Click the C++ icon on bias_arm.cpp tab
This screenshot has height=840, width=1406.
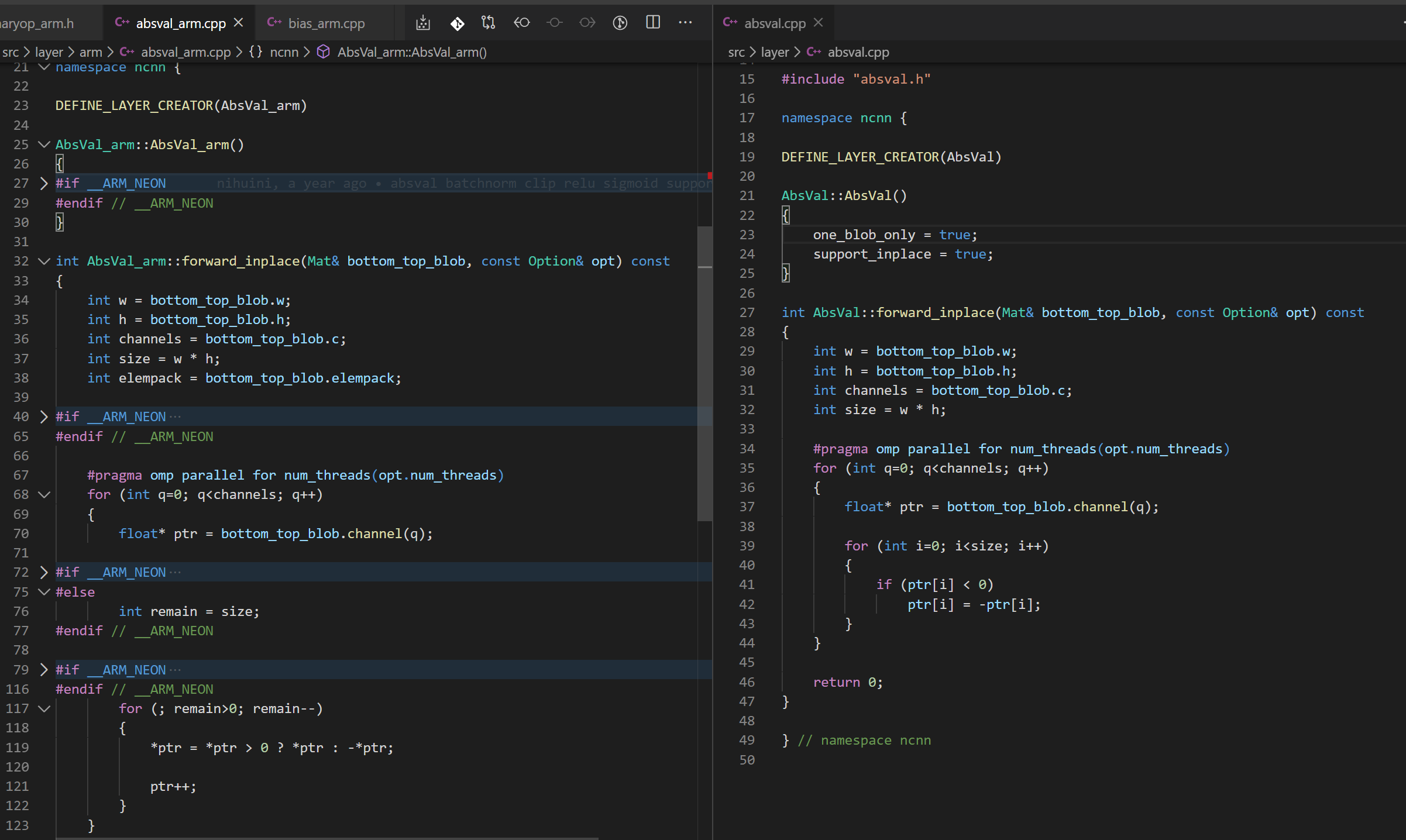click(274, 23)
